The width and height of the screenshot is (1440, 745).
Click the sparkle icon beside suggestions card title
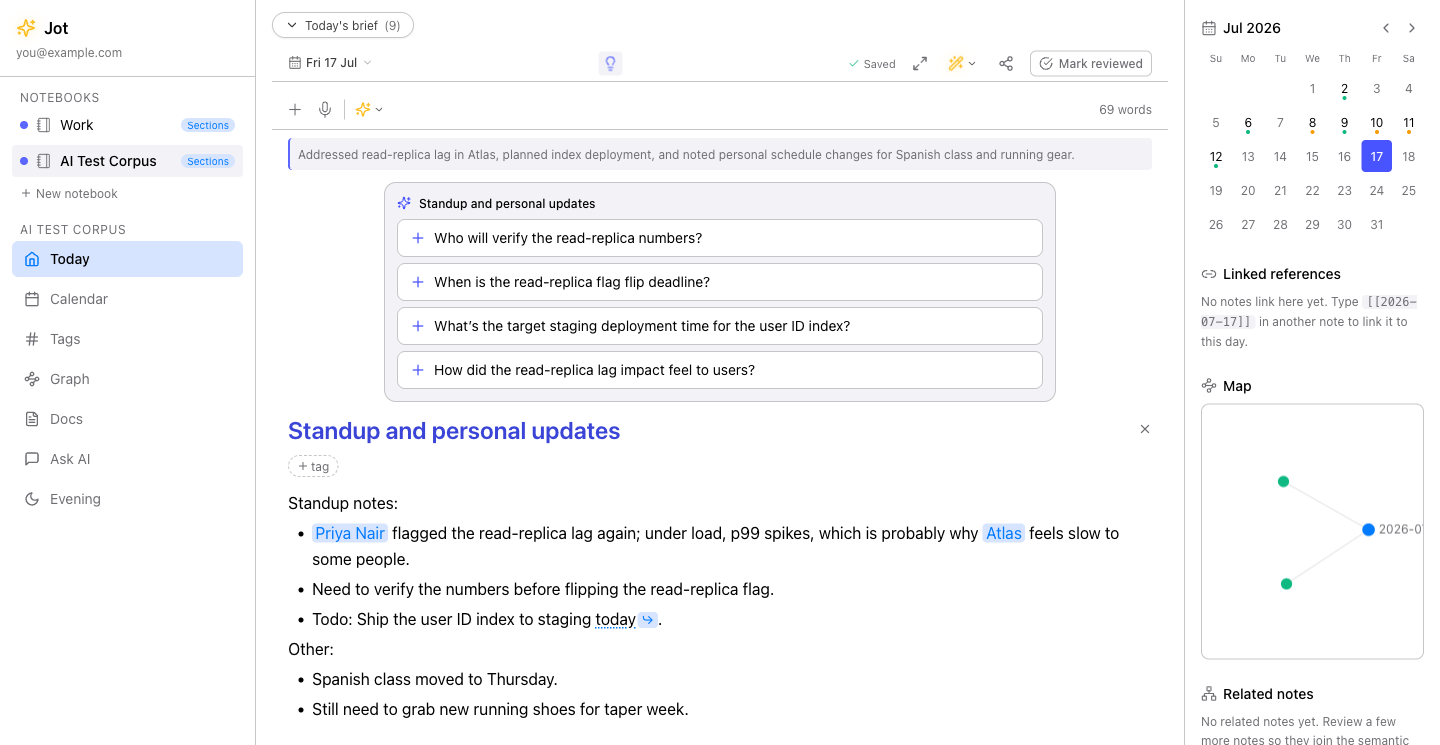[x=404, y=203]
